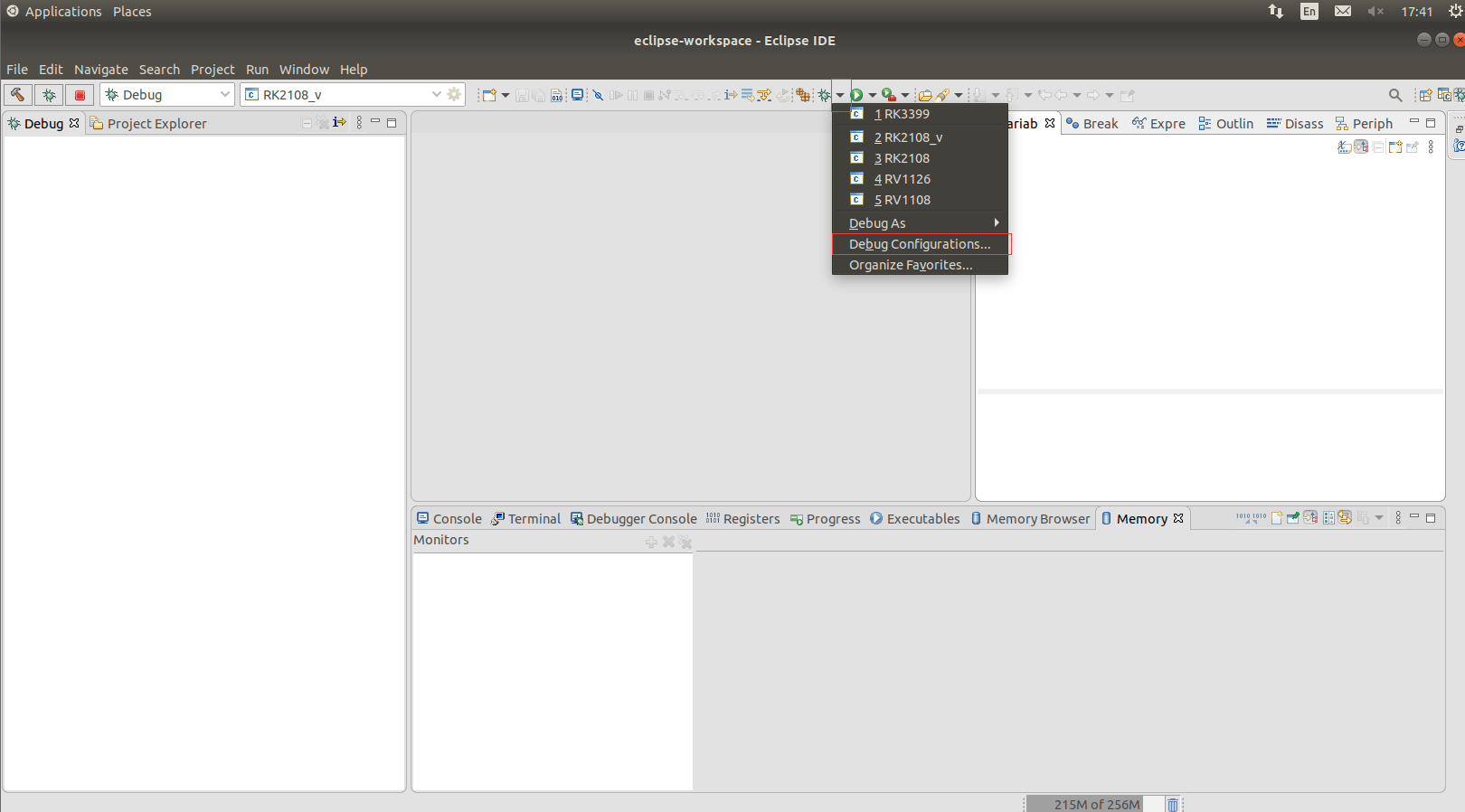Toggle Skip All Breakpoints

tap(598, 95)
